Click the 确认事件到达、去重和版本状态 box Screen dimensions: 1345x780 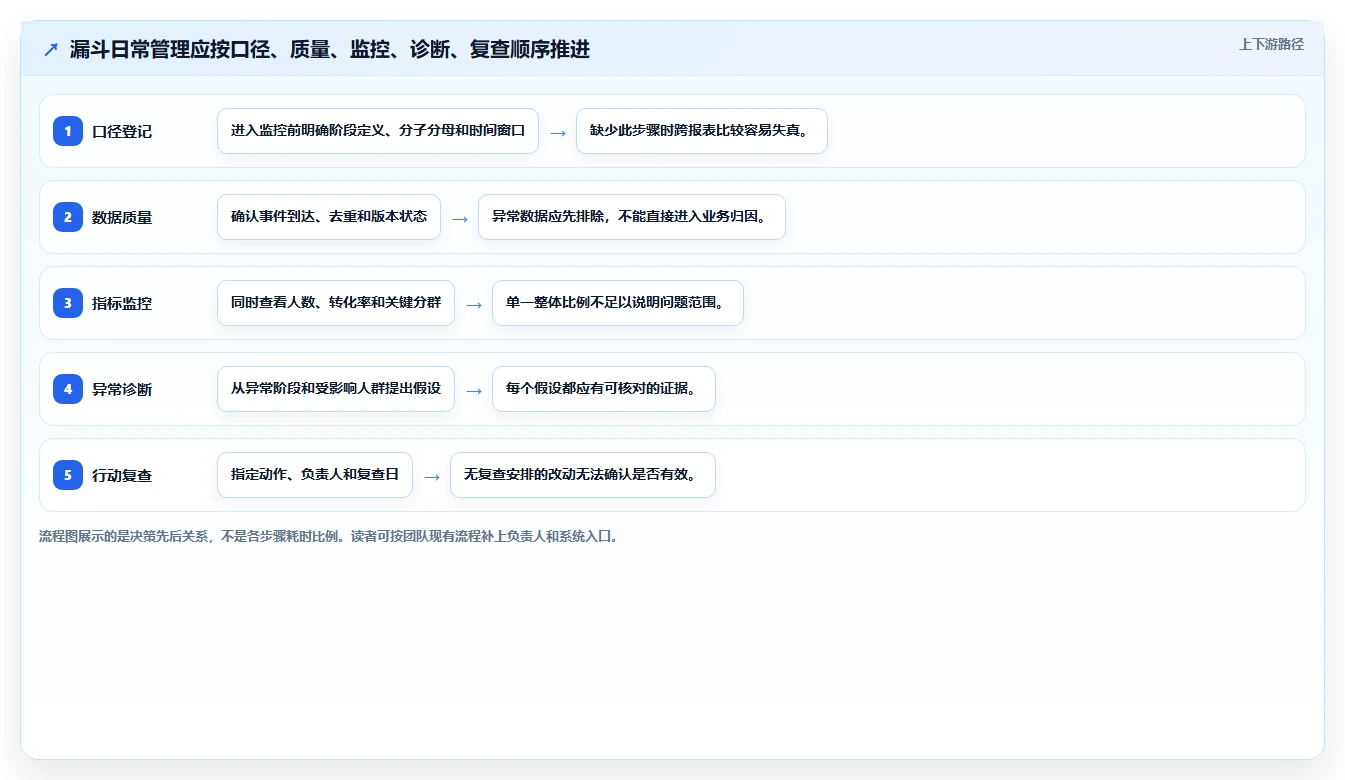point(329,217)
